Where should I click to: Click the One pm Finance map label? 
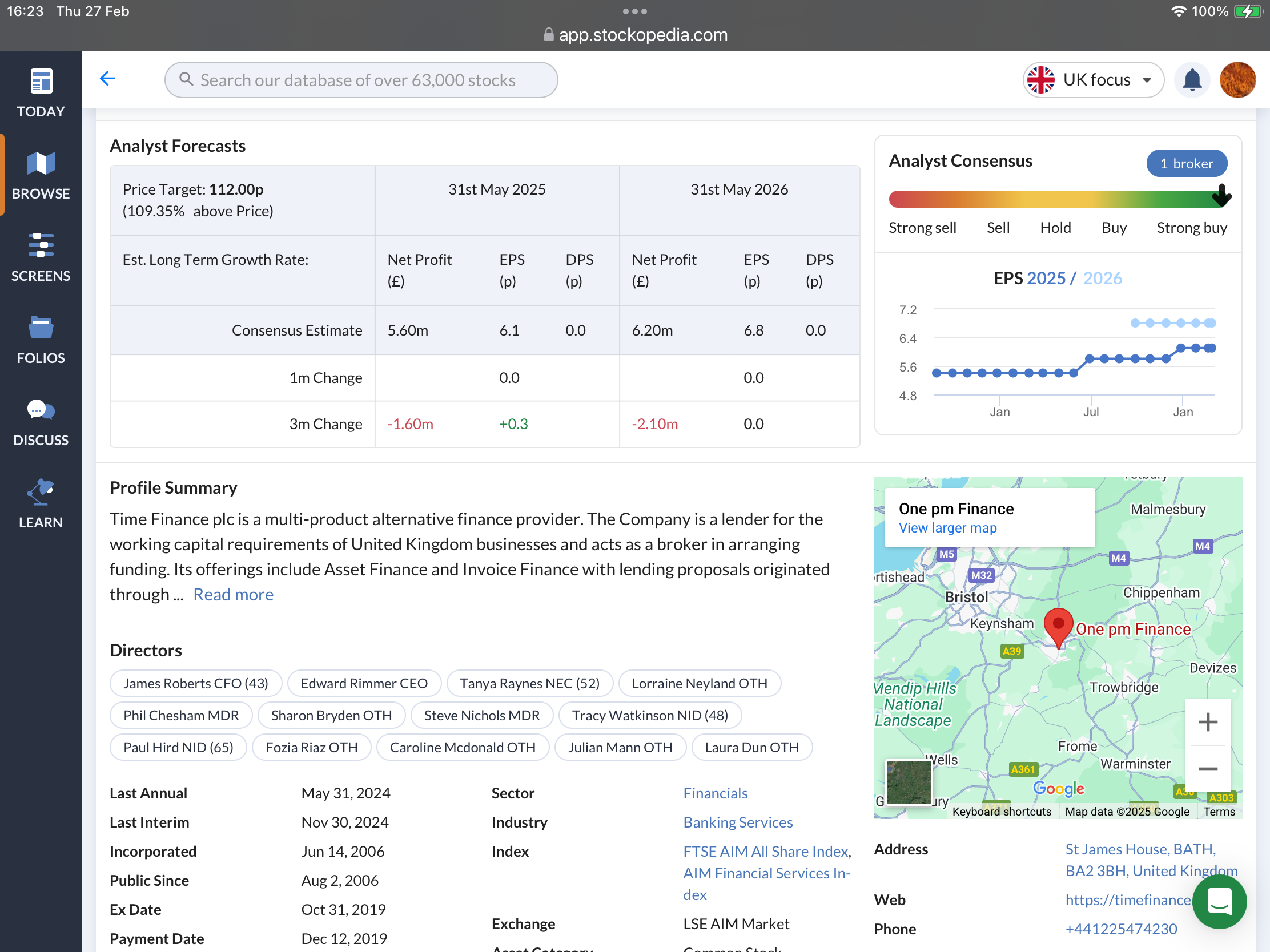(x=1133, y=630)
